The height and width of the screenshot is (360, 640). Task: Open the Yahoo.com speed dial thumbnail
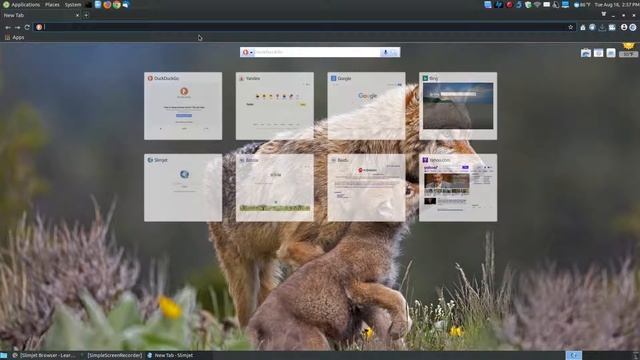click(x=458, y=188)
